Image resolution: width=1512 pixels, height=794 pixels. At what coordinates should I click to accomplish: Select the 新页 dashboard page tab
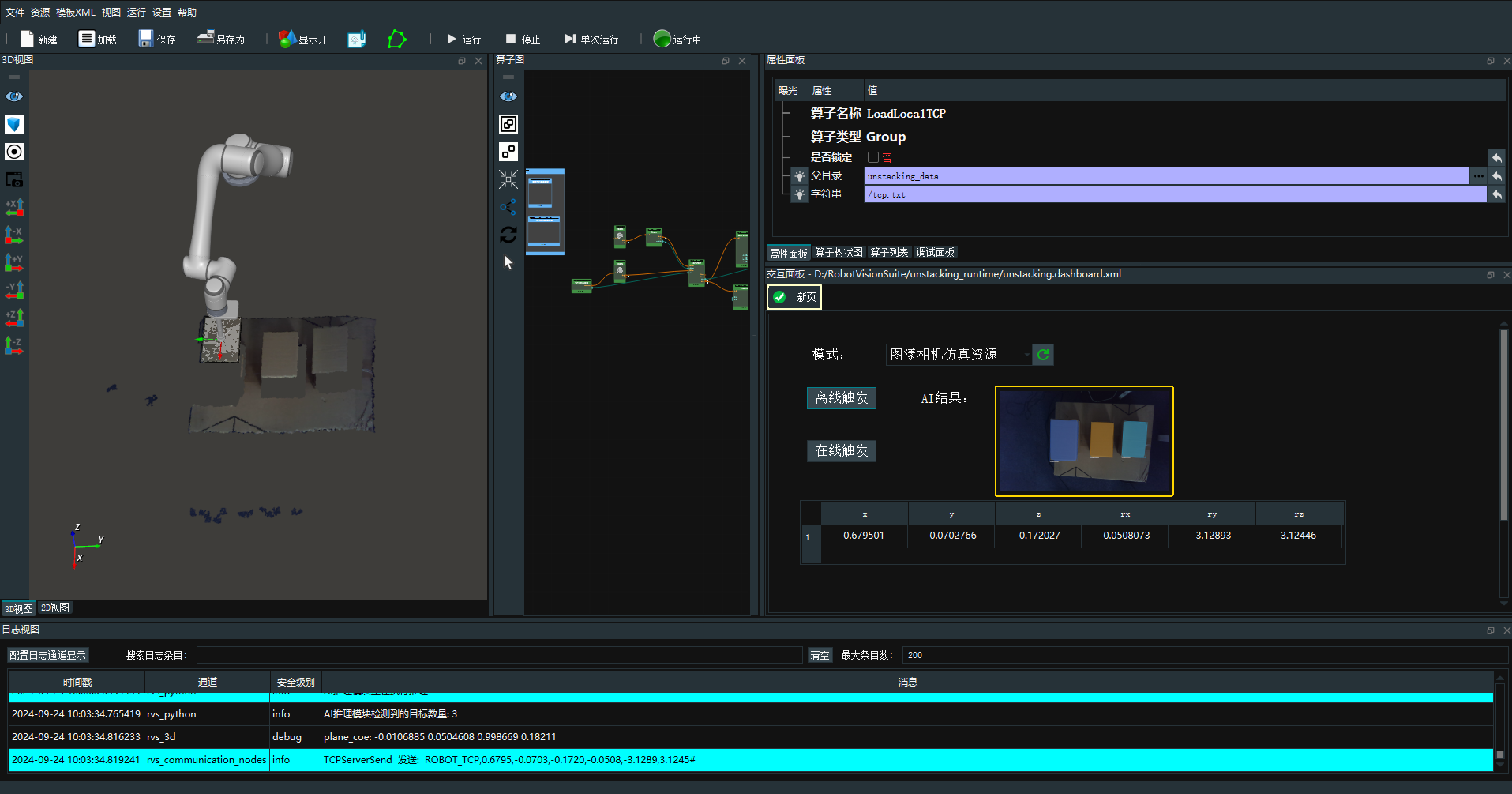tap(794, 297)
